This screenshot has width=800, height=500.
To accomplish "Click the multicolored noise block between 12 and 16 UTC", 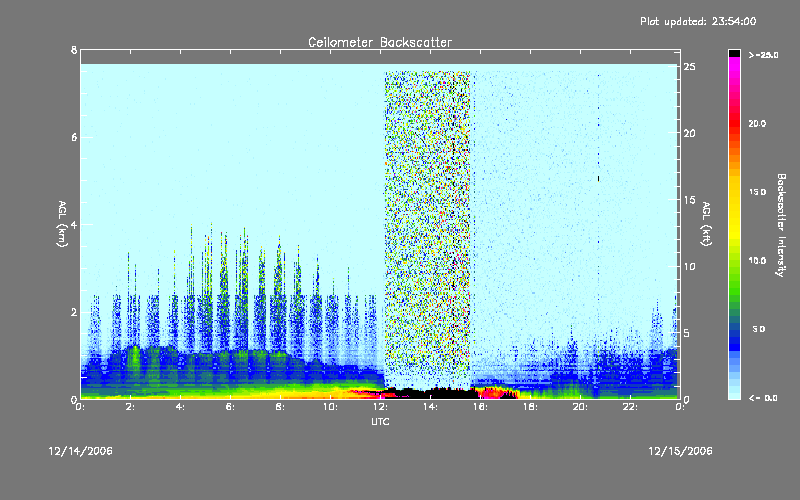I will pyautogui.click(x=428, y=230).
